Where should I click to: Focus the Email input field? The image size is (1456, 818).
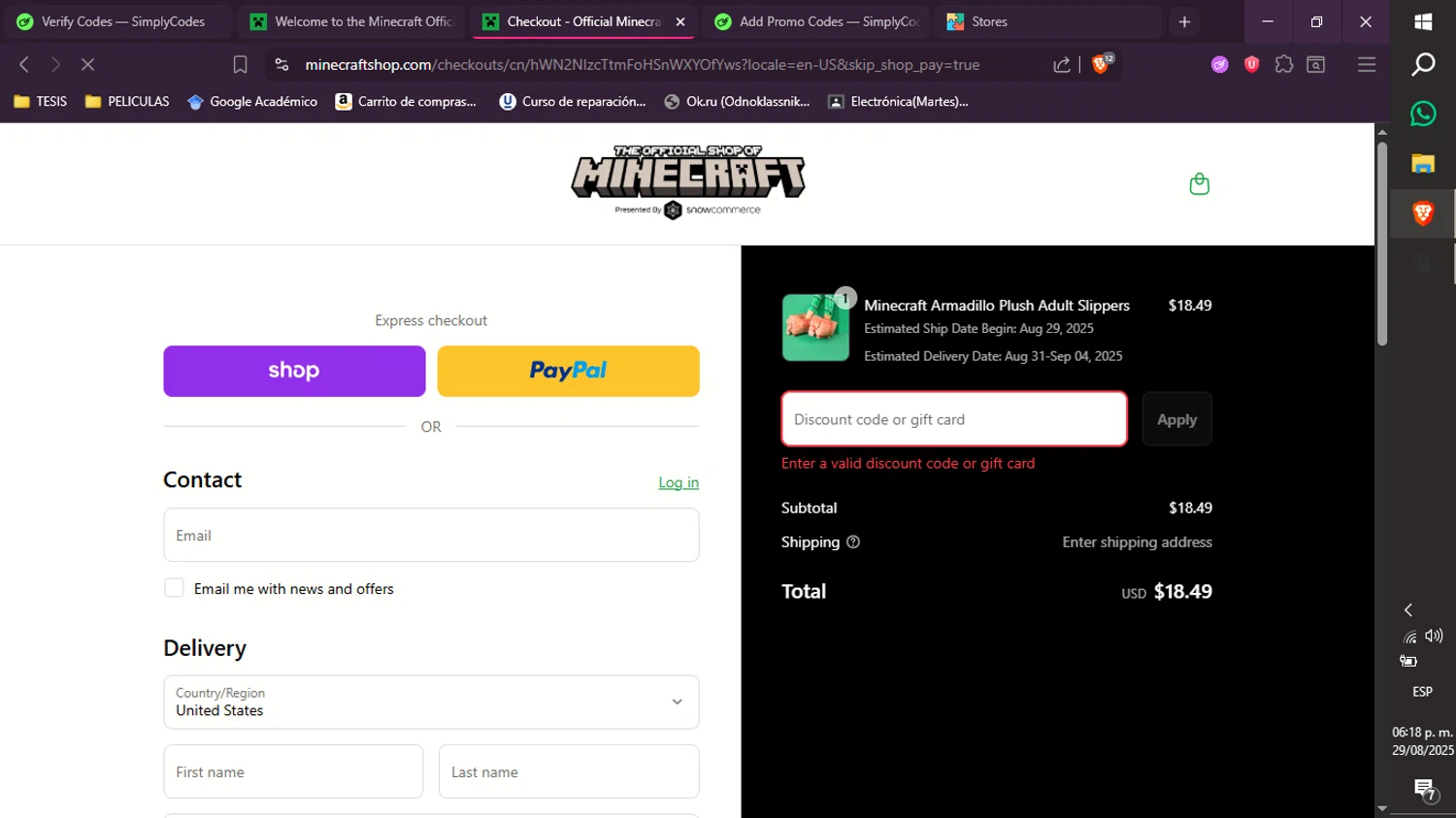431,535
